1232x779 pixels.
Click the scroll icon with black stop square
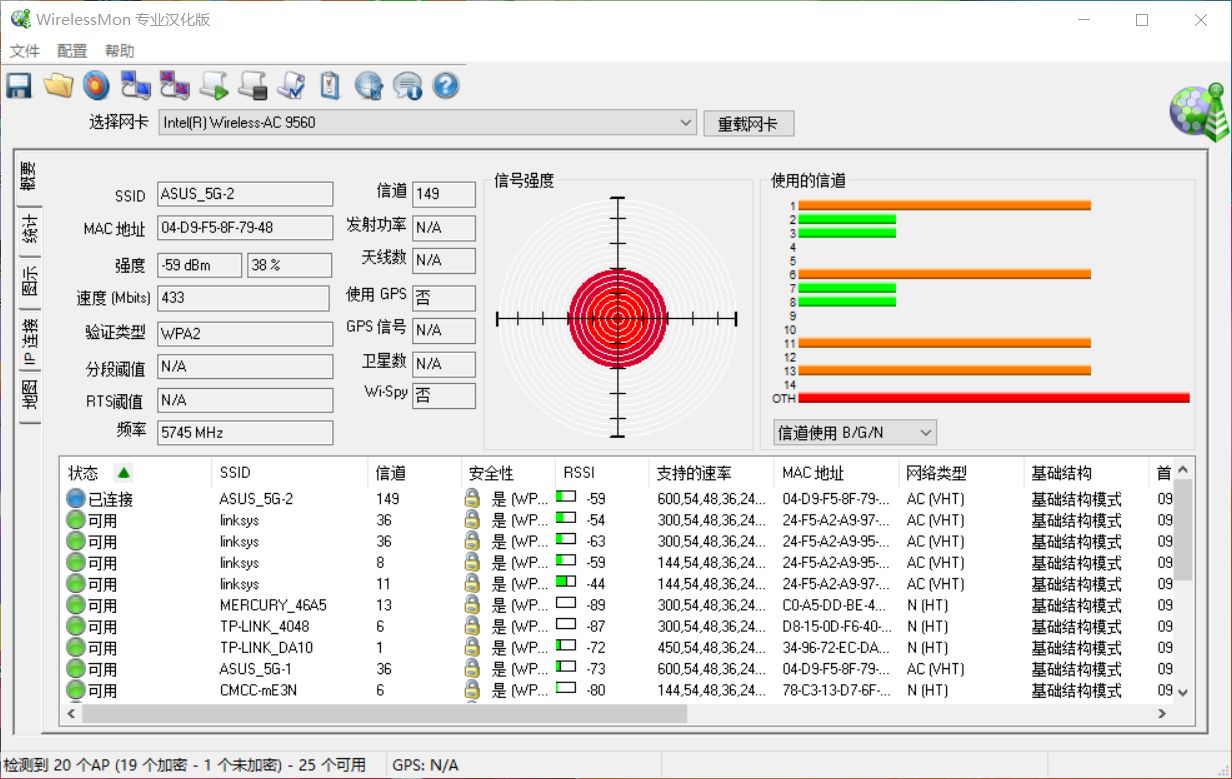pyautogui.click(x=252, y=86)
